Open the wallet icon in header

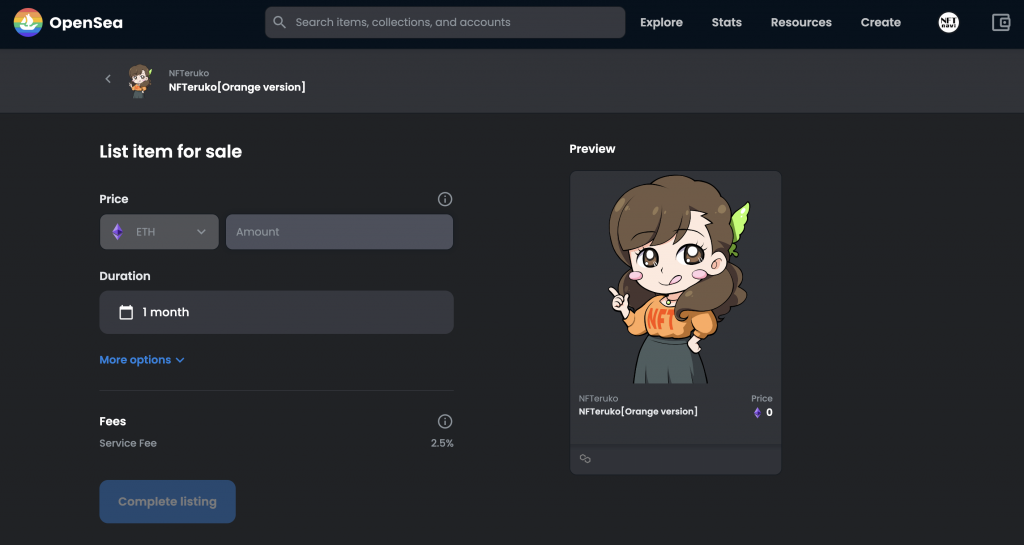1000,22
